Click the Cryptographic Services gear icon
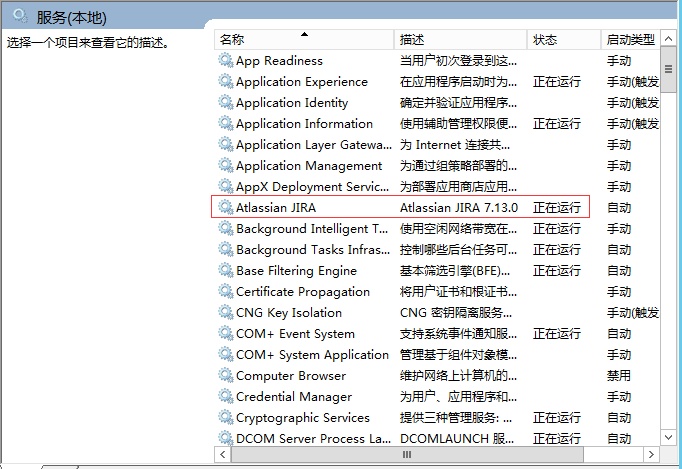This screenshot has width=682, height=469. tap(226, 418)
